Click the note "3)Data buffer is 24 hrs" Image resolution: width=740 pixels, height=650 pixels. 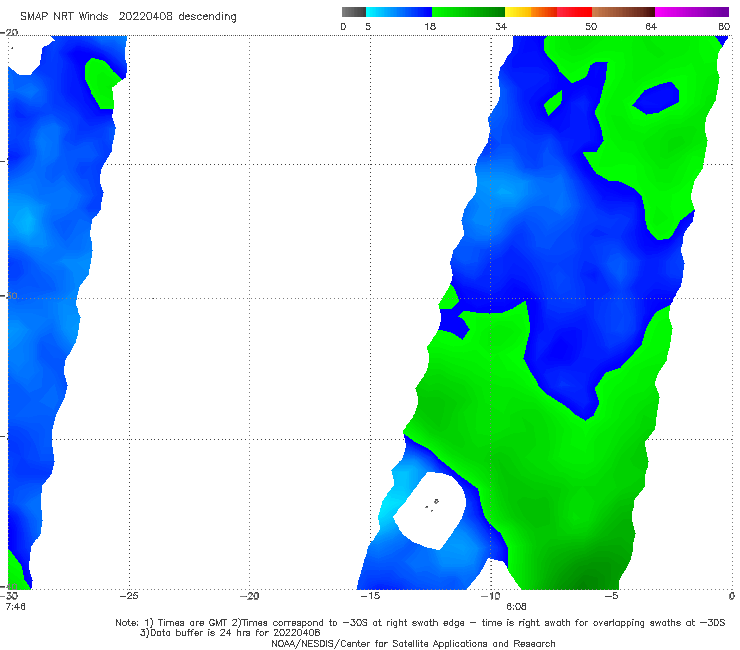point(230,633)
